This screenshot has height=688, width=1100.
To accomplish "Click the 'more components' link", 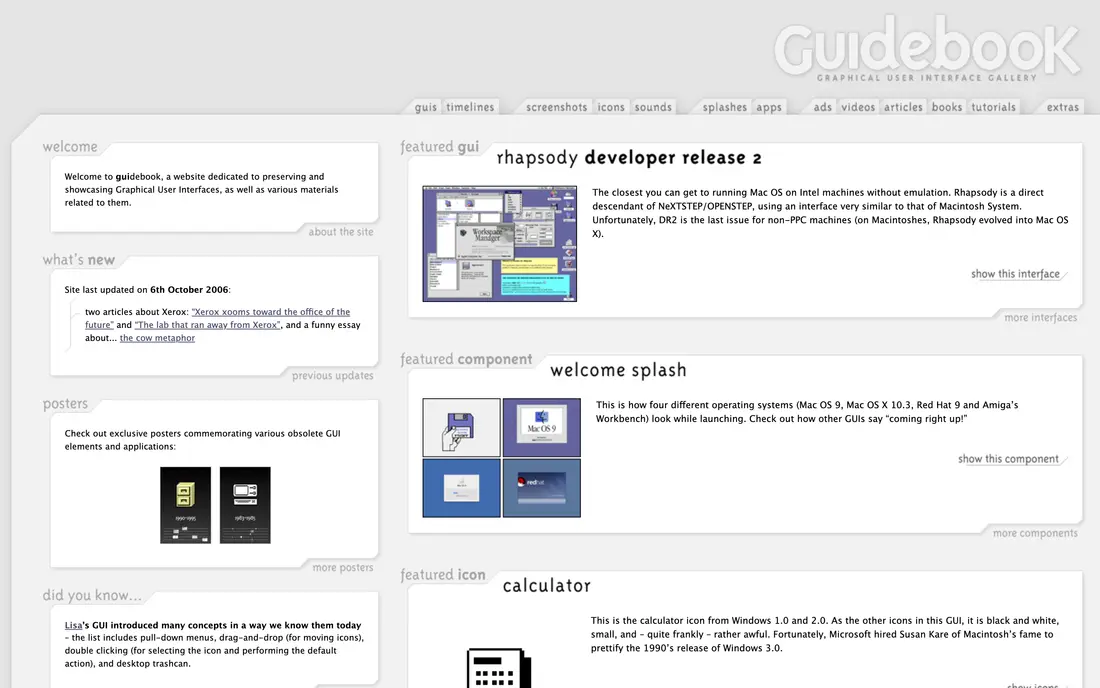I will tap(1035, 534).
